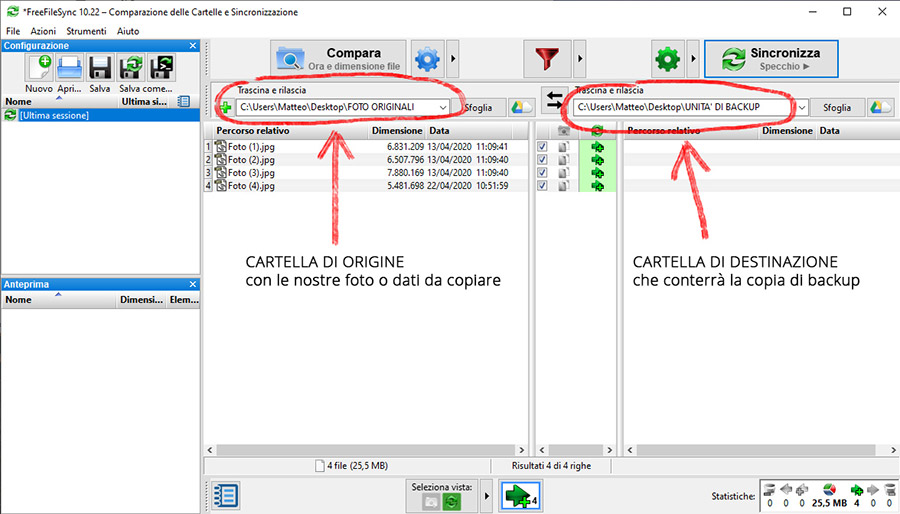The height and width of the screenshot is (514, 900).
Task: Sort right list by Dimensione column header
Action: [787, 131]
